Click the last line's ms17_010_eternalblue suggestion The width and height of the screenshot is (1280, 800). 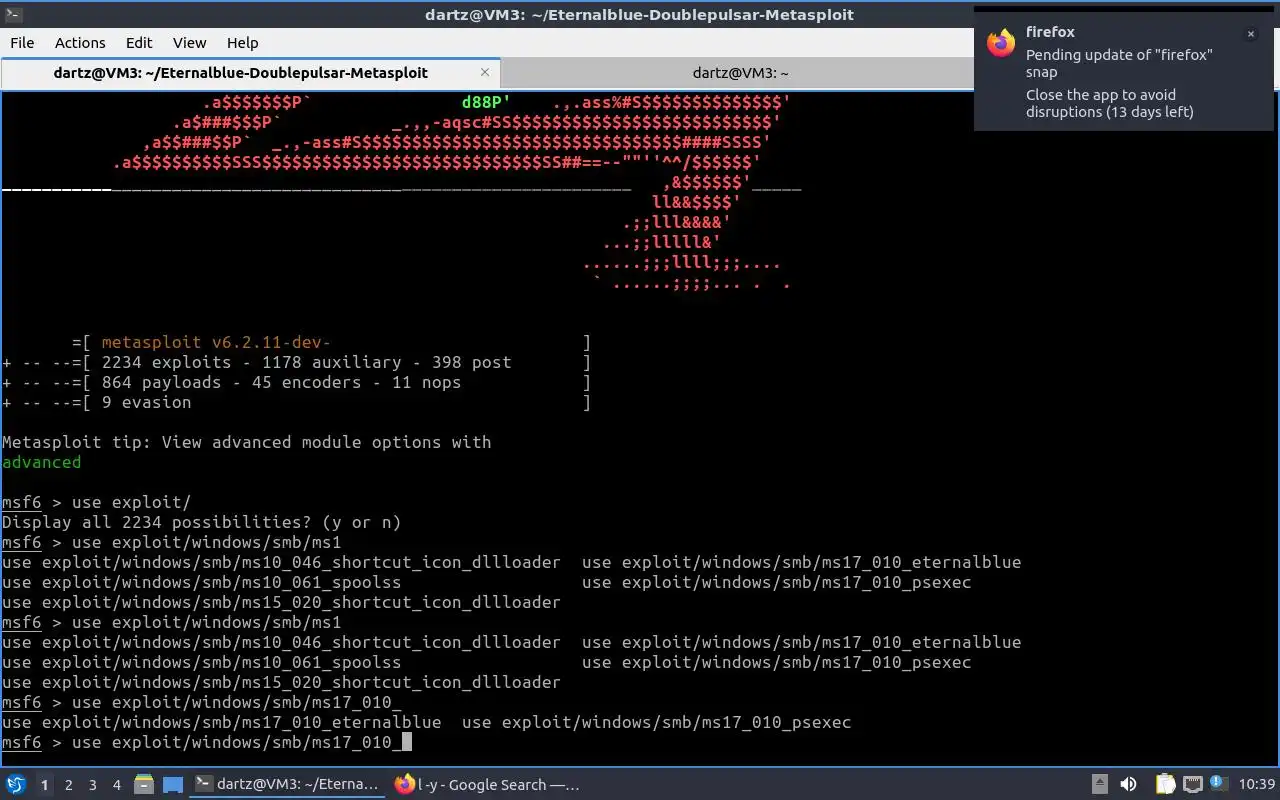(221, 722)
